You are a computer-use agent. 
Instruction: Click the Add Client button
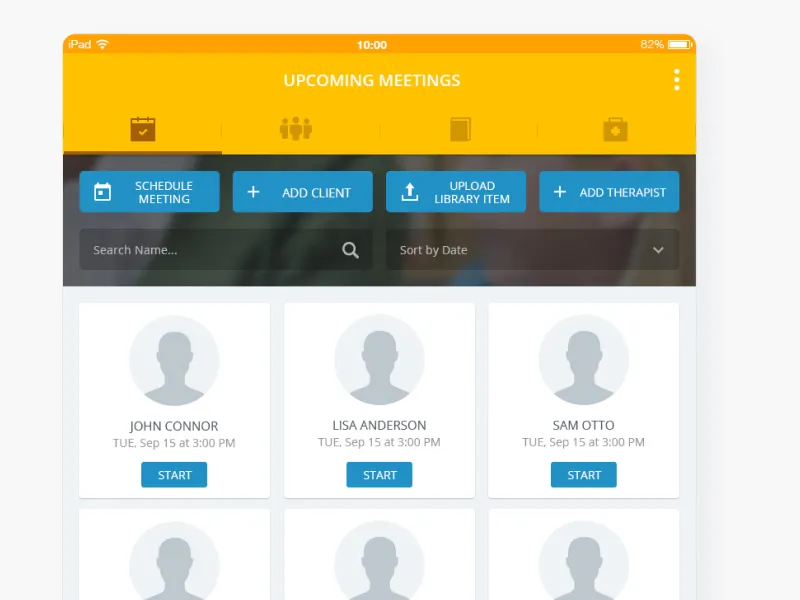(303, 192)
